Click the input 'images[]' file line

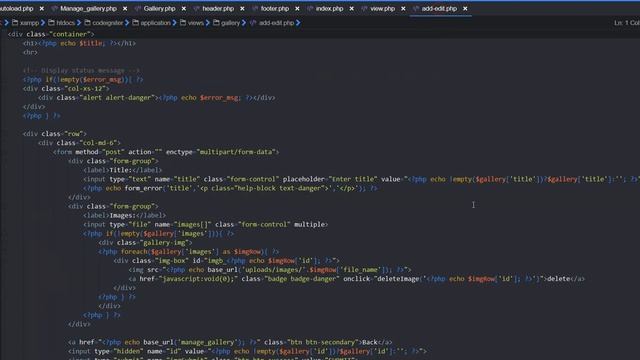point(206,224)
